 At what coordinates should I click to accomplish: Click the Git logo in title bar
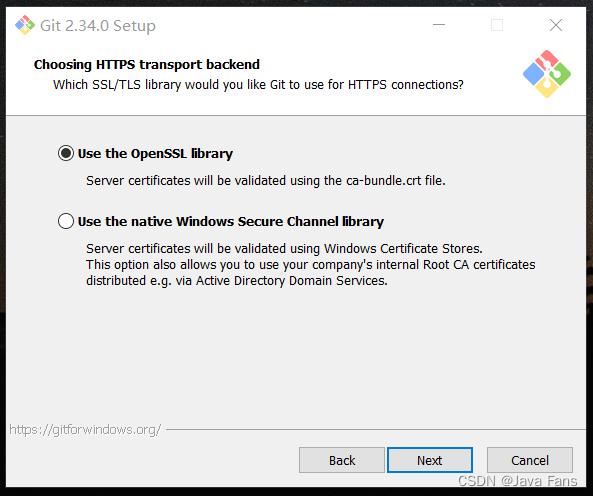tap(25, 25)
